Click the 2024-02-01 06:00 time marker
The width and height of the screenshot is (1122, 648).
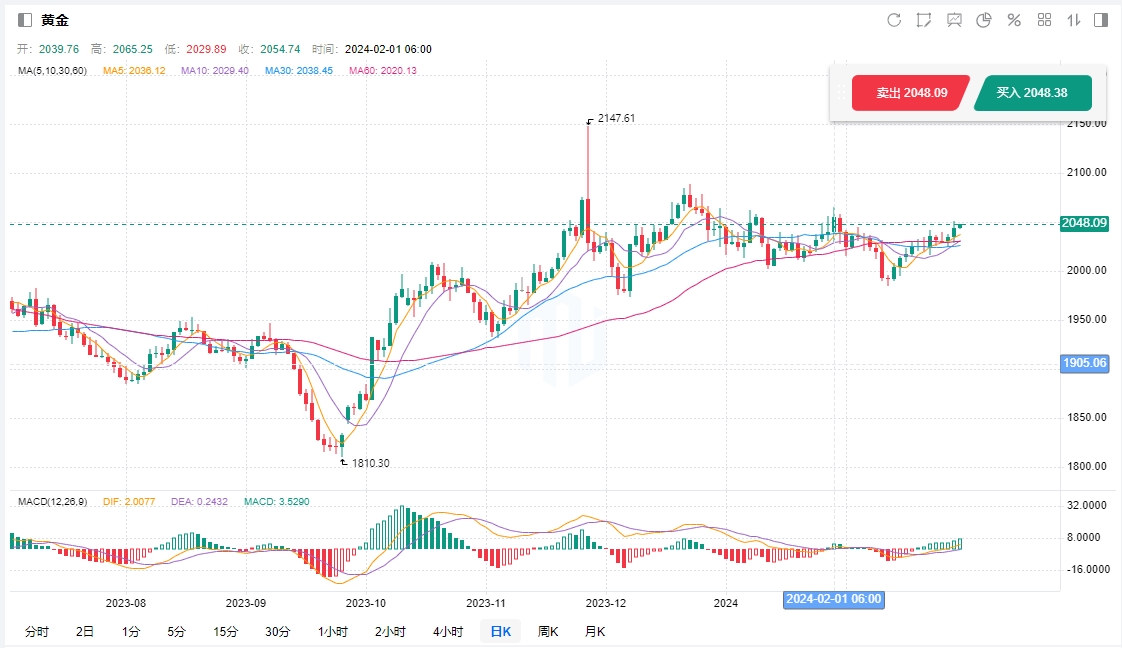[x=833, y=599]
